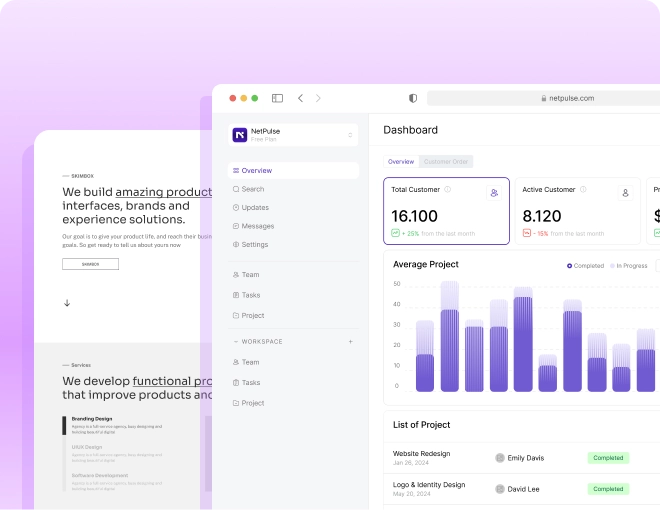
Task: Click the privacy shield icon in toolbar
Action: [413, 98]
